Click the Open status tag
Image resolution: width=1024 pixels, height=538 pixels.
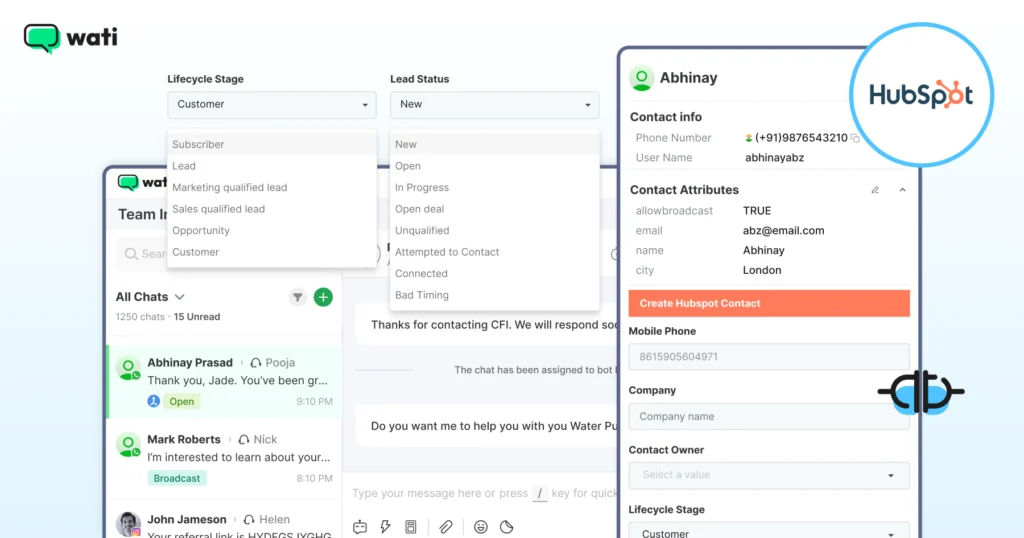[x=182, y=402]
